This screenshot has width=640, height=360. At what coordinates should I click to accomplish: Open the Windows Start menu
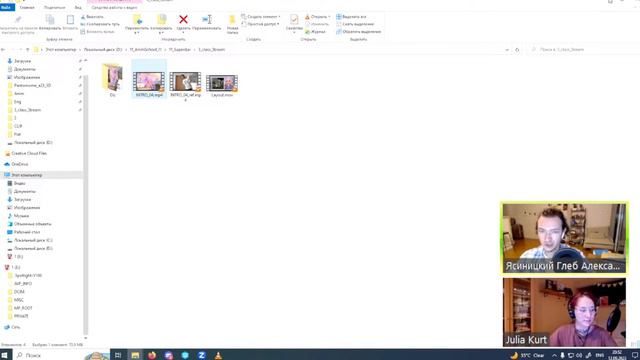coord(5,355)
